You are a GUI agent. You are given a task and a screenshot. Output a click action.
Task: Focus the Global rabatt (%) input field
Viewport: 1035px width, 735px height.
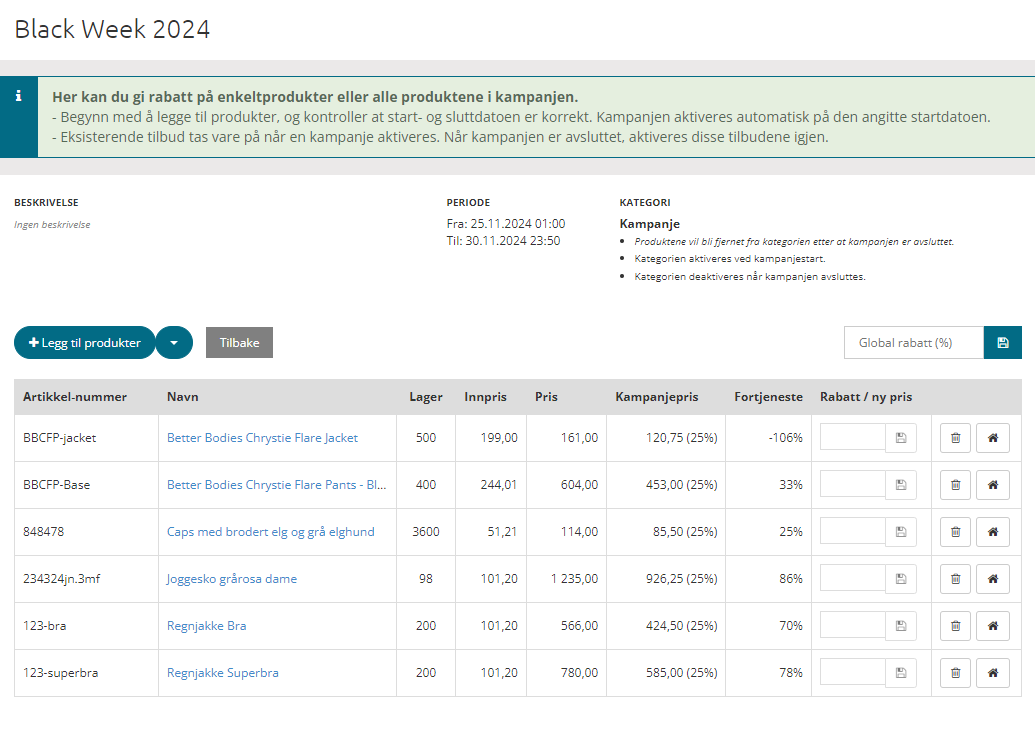(x=913, y=343)
